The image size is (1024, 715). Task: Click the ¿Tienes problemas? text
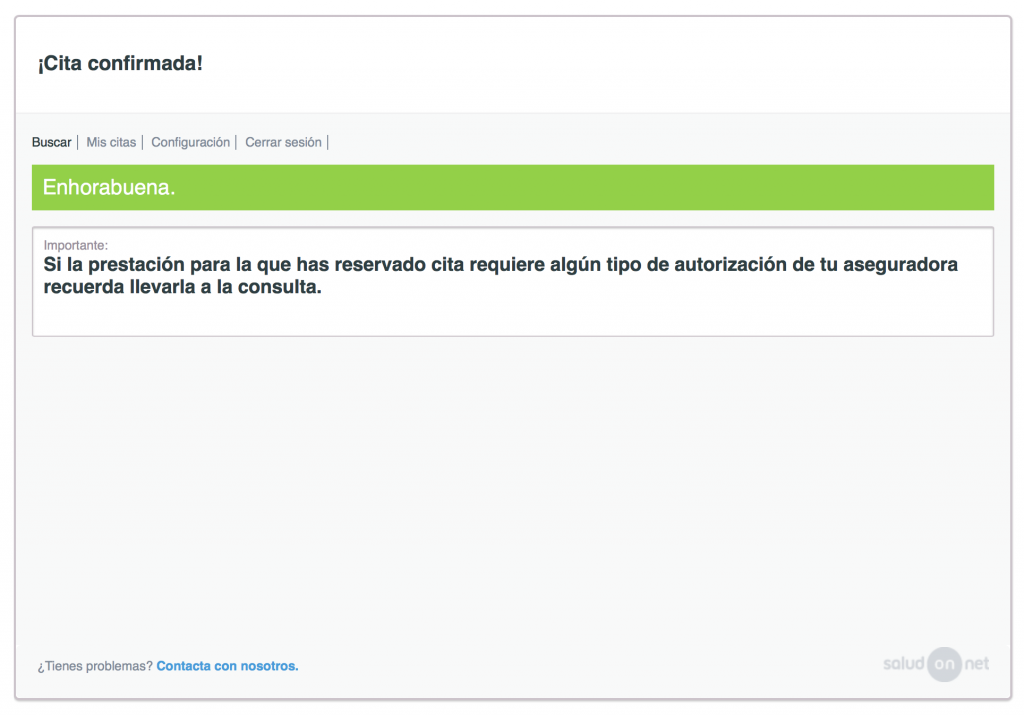[95, 666]
